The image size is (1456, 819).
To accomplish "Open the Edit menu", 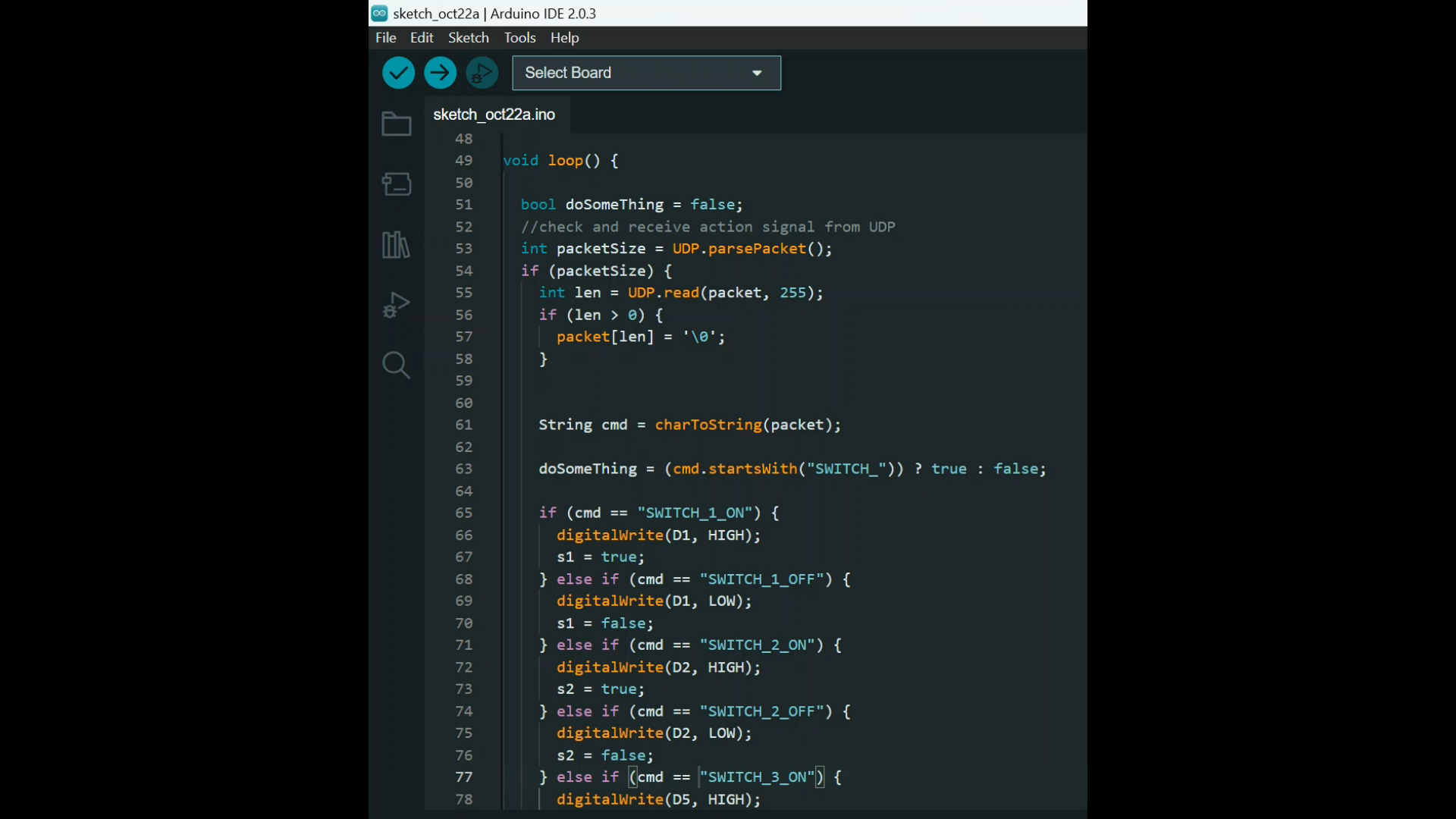I will point(420,37).
